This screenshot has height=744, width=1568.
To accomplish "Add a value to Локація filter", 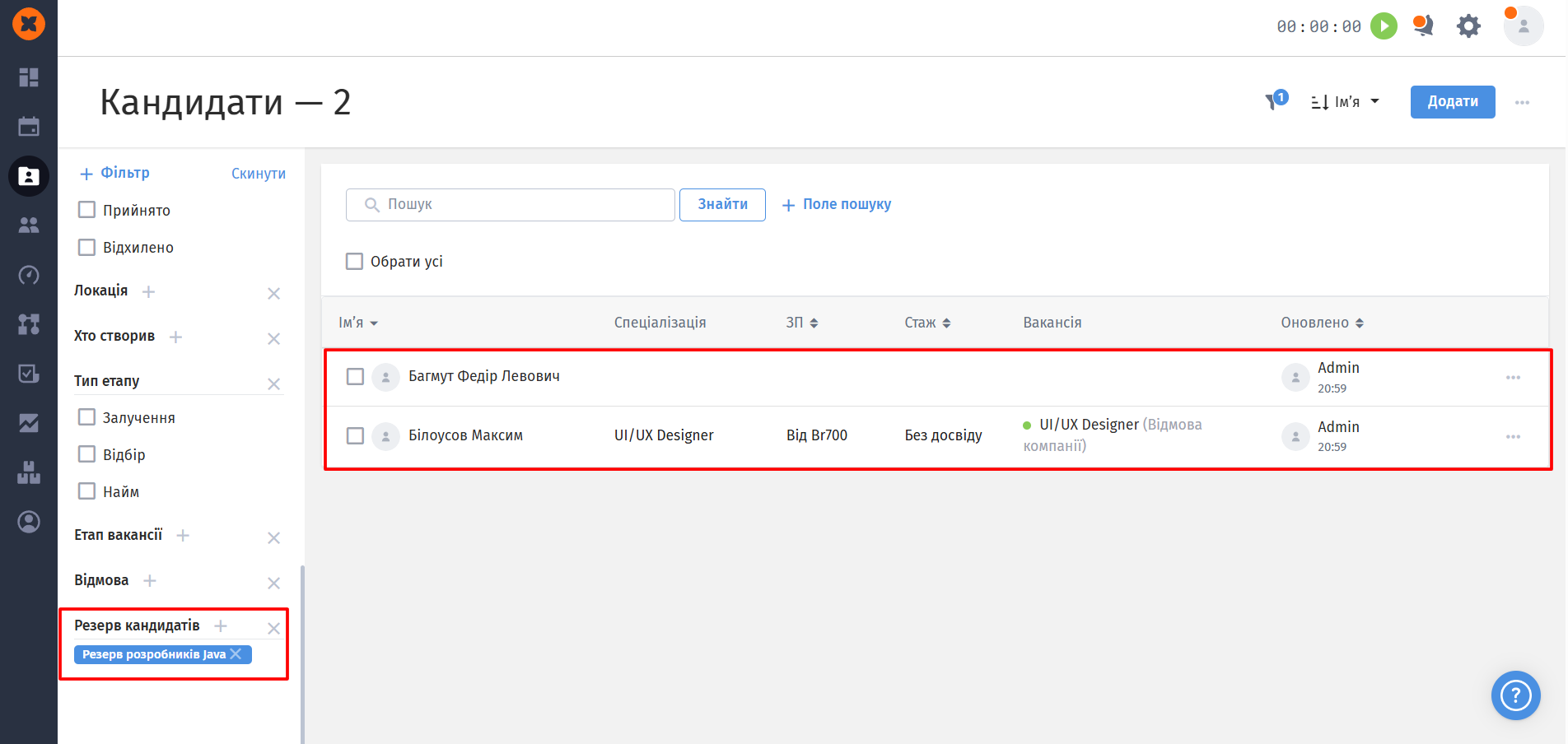I will point(148,292).
